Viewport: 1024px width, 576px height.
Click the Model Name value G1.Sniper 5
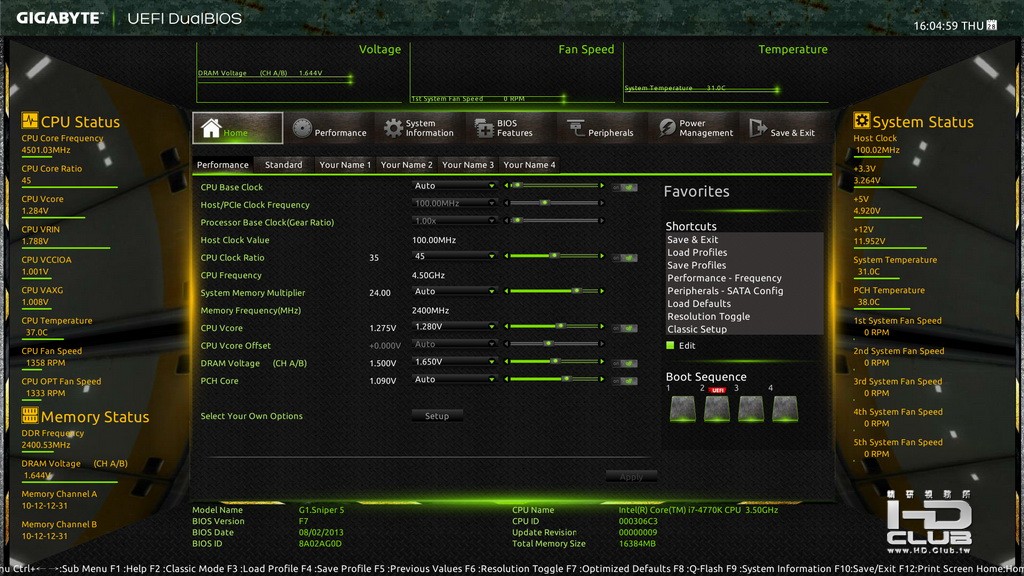point(321,510)
